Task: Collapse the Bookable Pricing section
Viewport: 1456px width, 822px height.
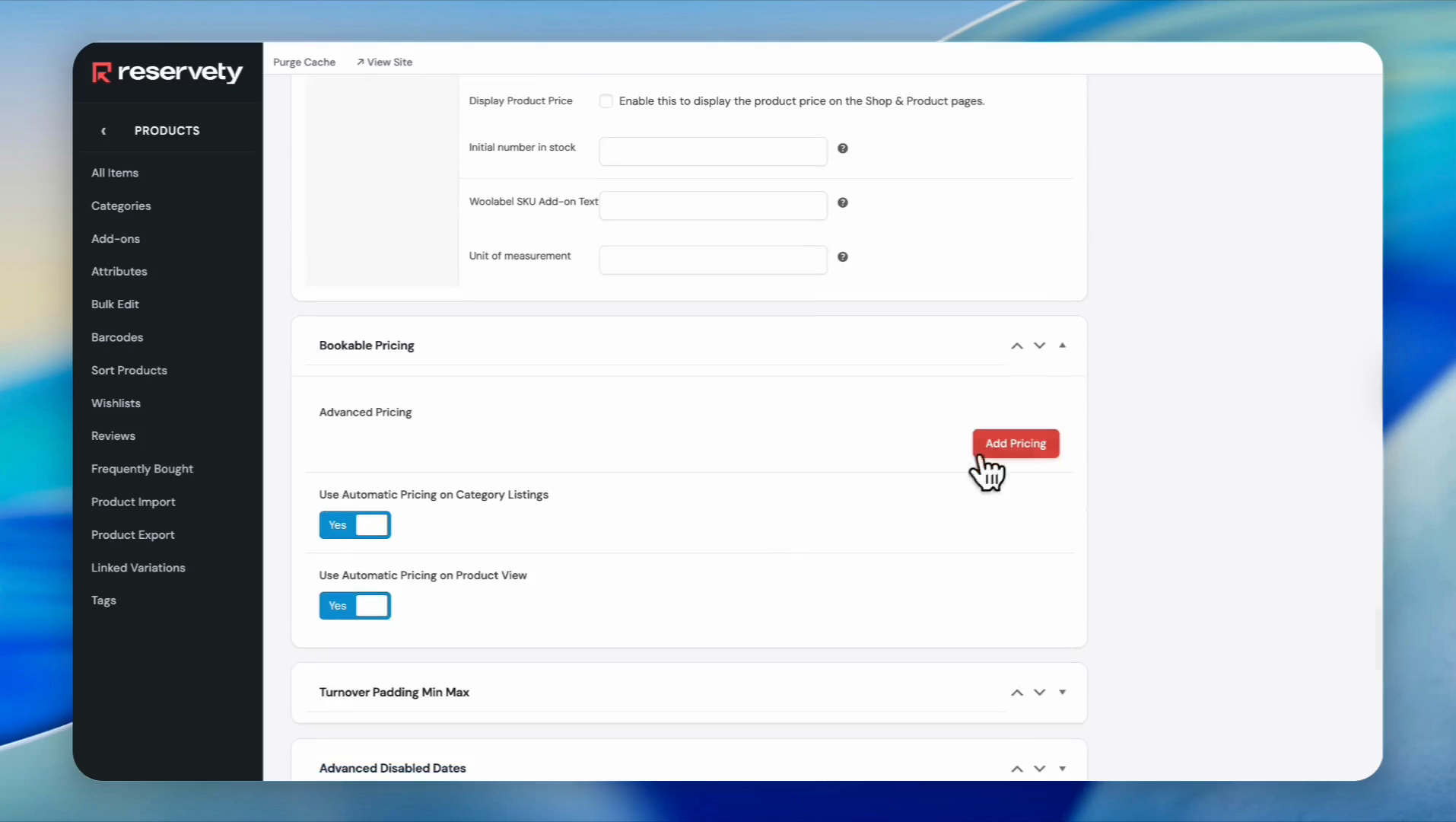Action: pos(1062,346)
